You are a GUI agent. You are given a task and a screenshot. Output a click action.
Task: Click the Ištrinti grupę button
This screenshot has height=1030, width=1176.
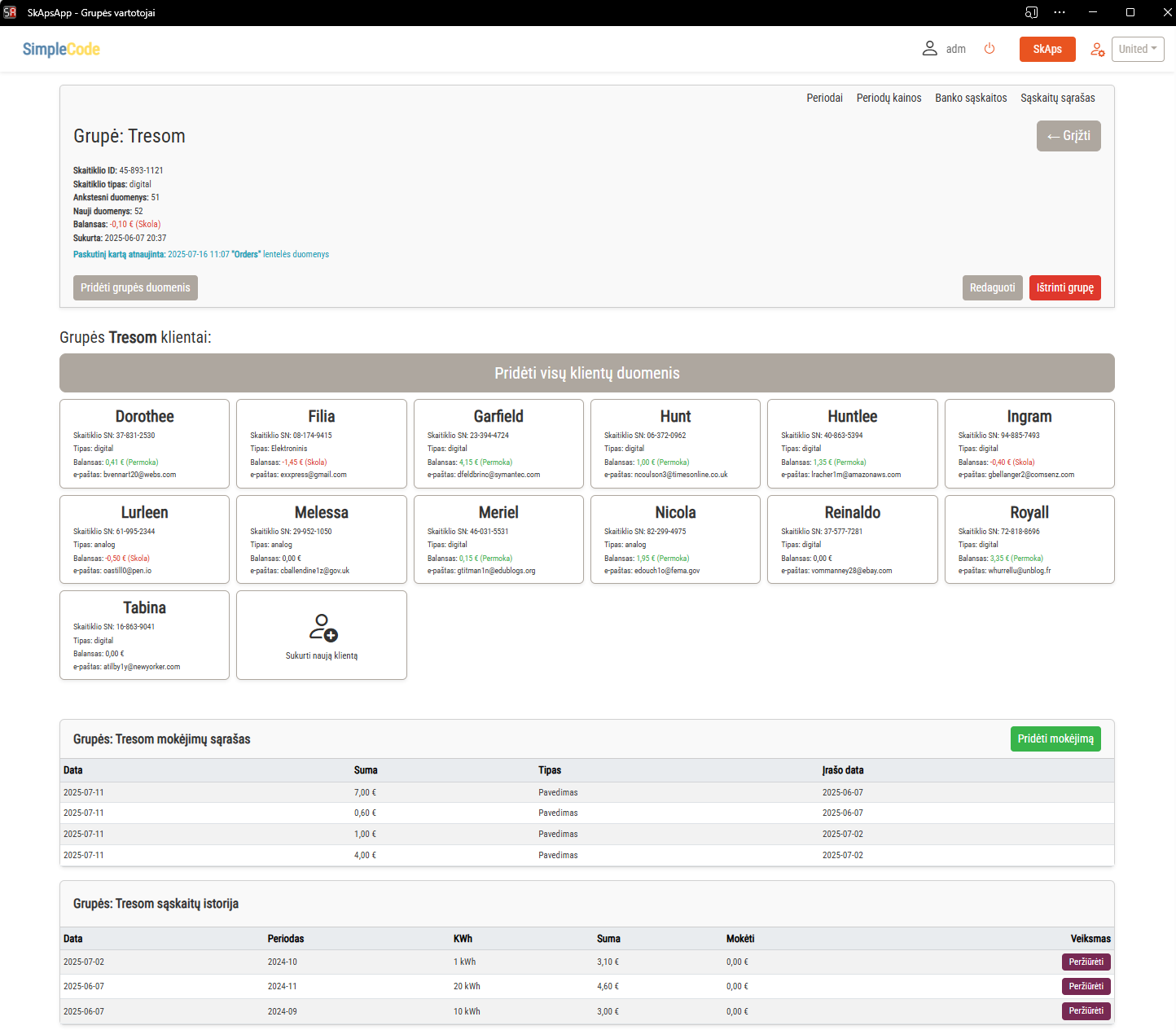point(1064,287)
